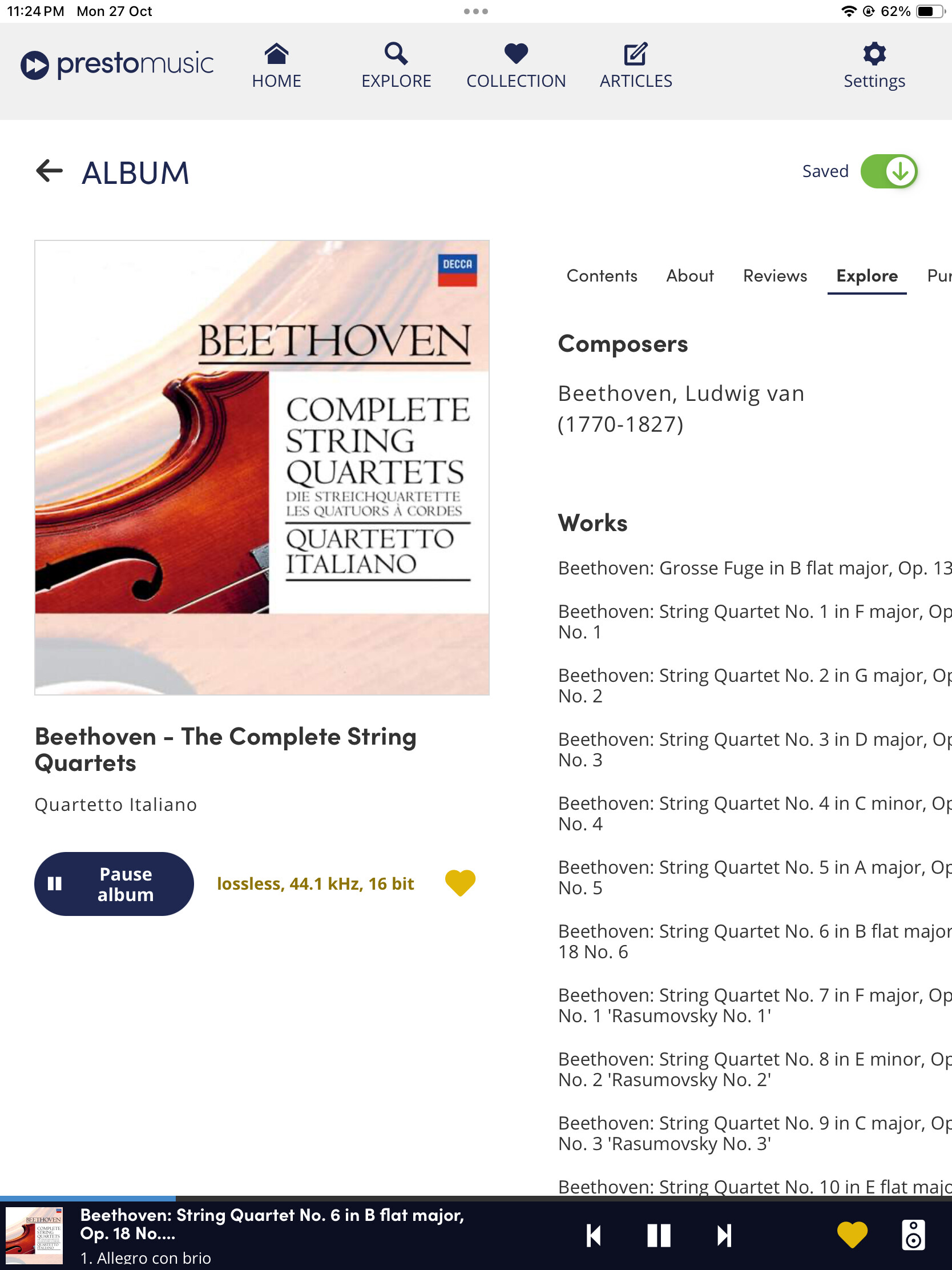This screenshot has width=952, height=1270.
Task: Go to Home via house icon
Action: tap(276, 55)
